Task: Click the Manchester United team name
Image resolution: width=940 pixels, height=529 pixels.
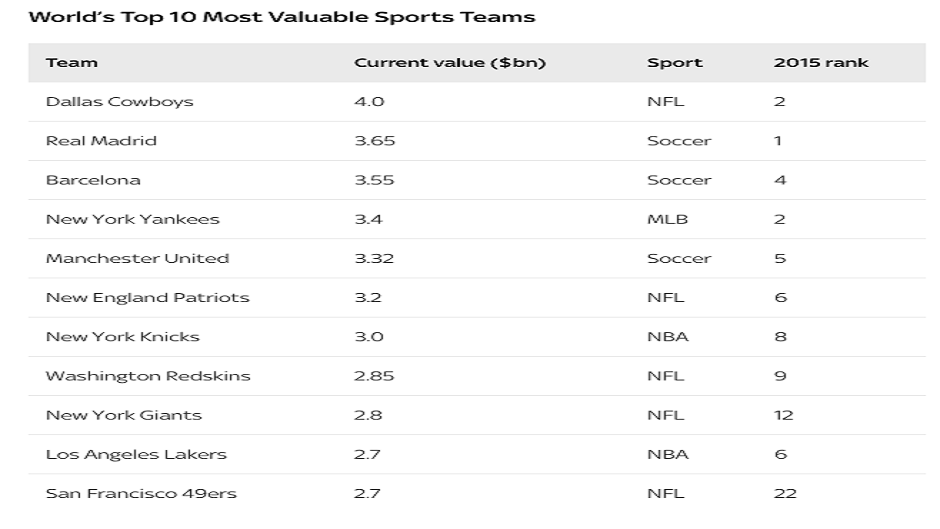Action: [137, 259]
